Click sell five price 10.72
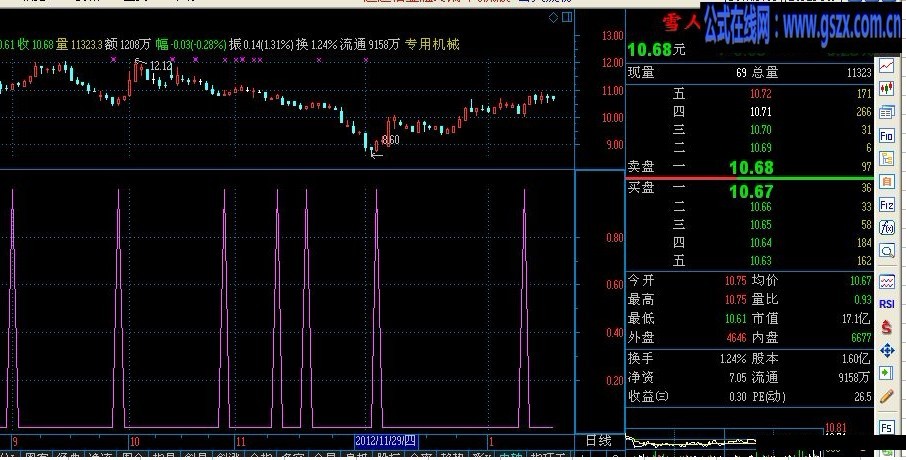 (761, 94)
